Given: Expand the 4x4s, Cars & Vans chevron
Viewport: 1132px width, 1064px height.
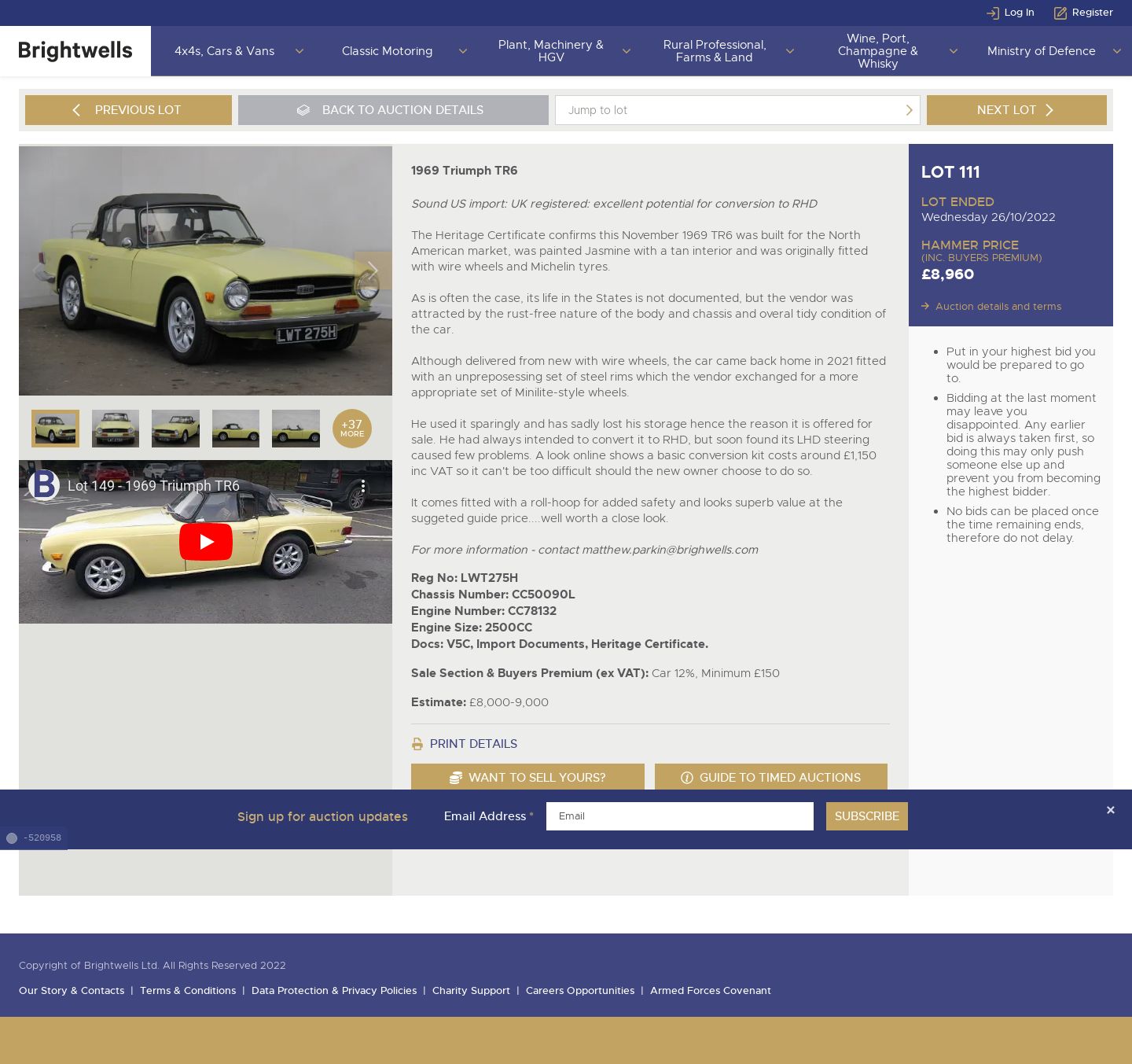Looking at the screenshot, I should coord(299,51).
